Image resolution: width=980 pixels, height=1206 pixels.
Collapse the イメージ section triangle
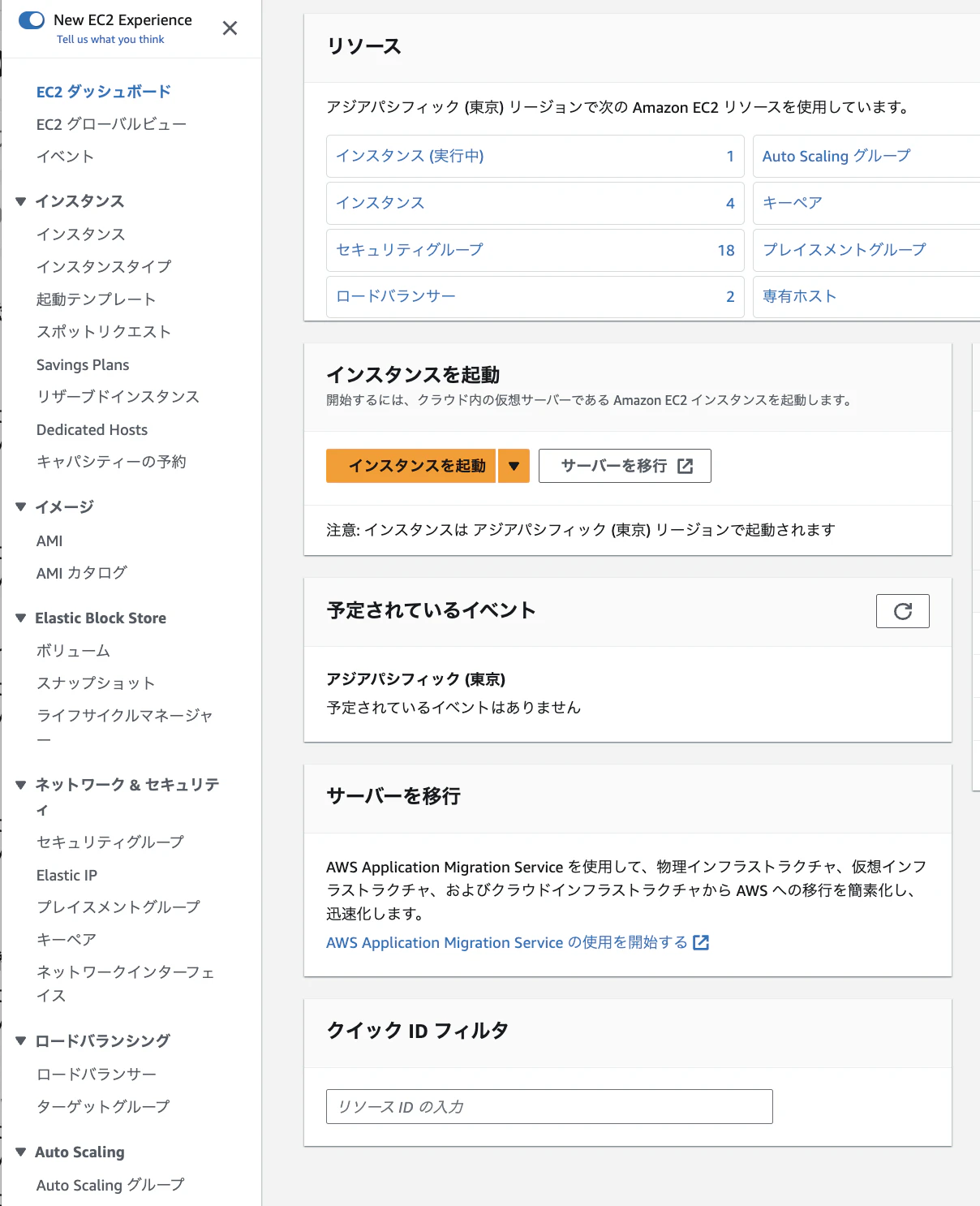[21, 507]
